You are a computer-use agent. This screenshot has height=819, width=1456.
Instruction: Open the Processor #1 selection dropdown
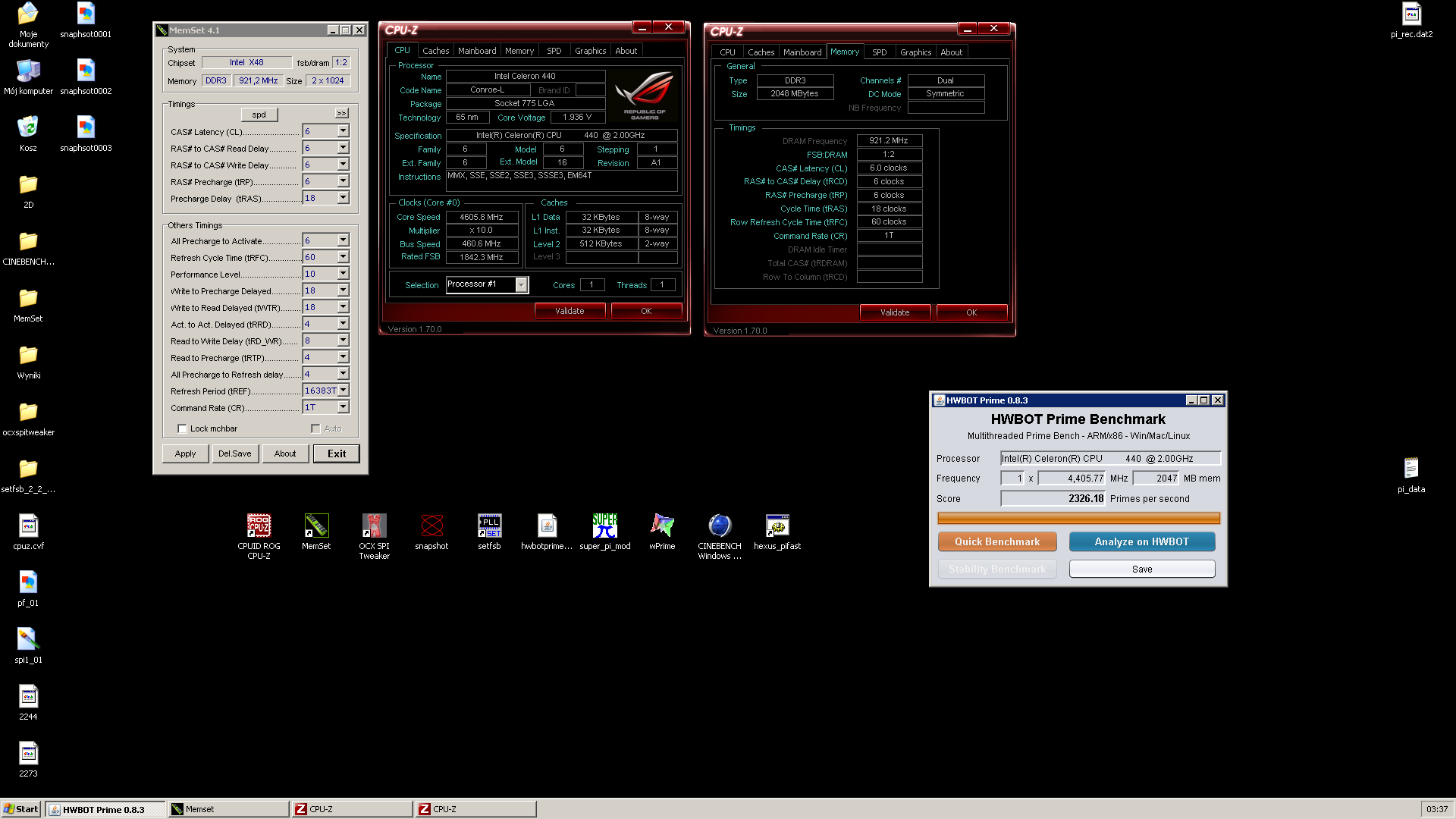522,284
